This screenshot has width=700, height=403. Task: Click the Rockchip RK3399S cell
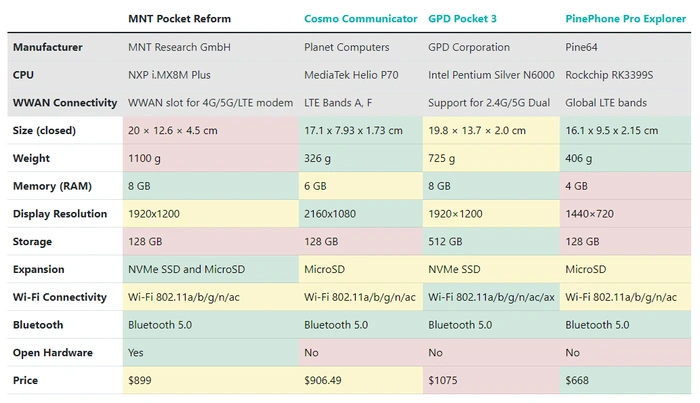(x=611, y=75)
